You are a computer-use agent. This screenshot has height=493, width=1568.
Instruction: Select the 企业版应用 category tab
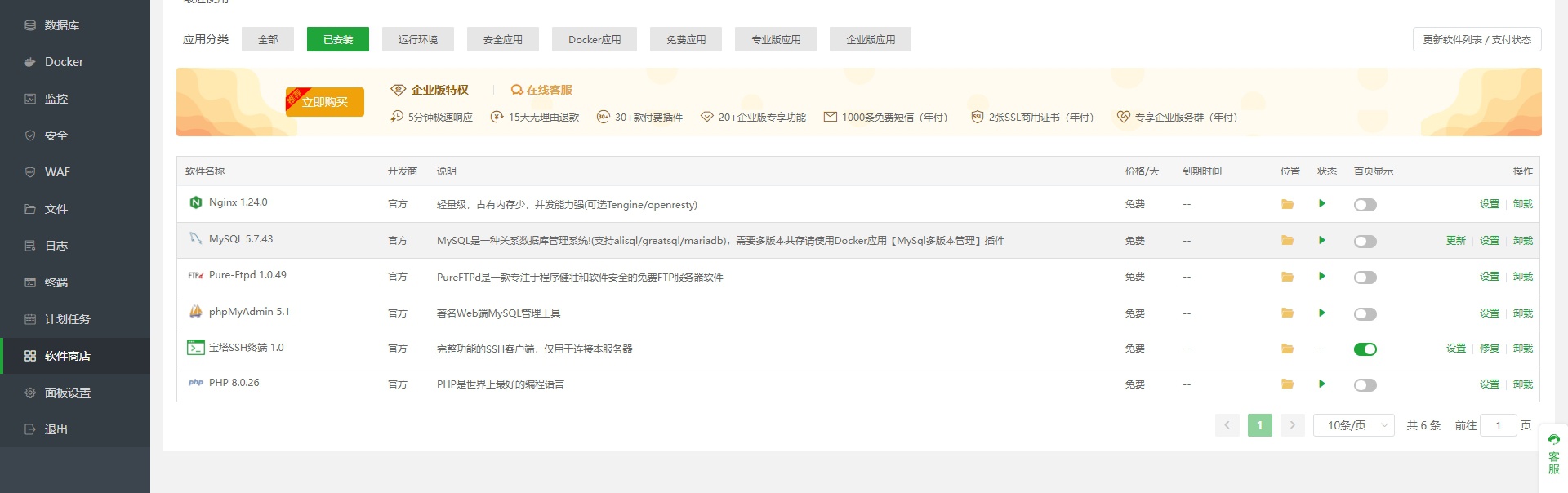point(871,39)
